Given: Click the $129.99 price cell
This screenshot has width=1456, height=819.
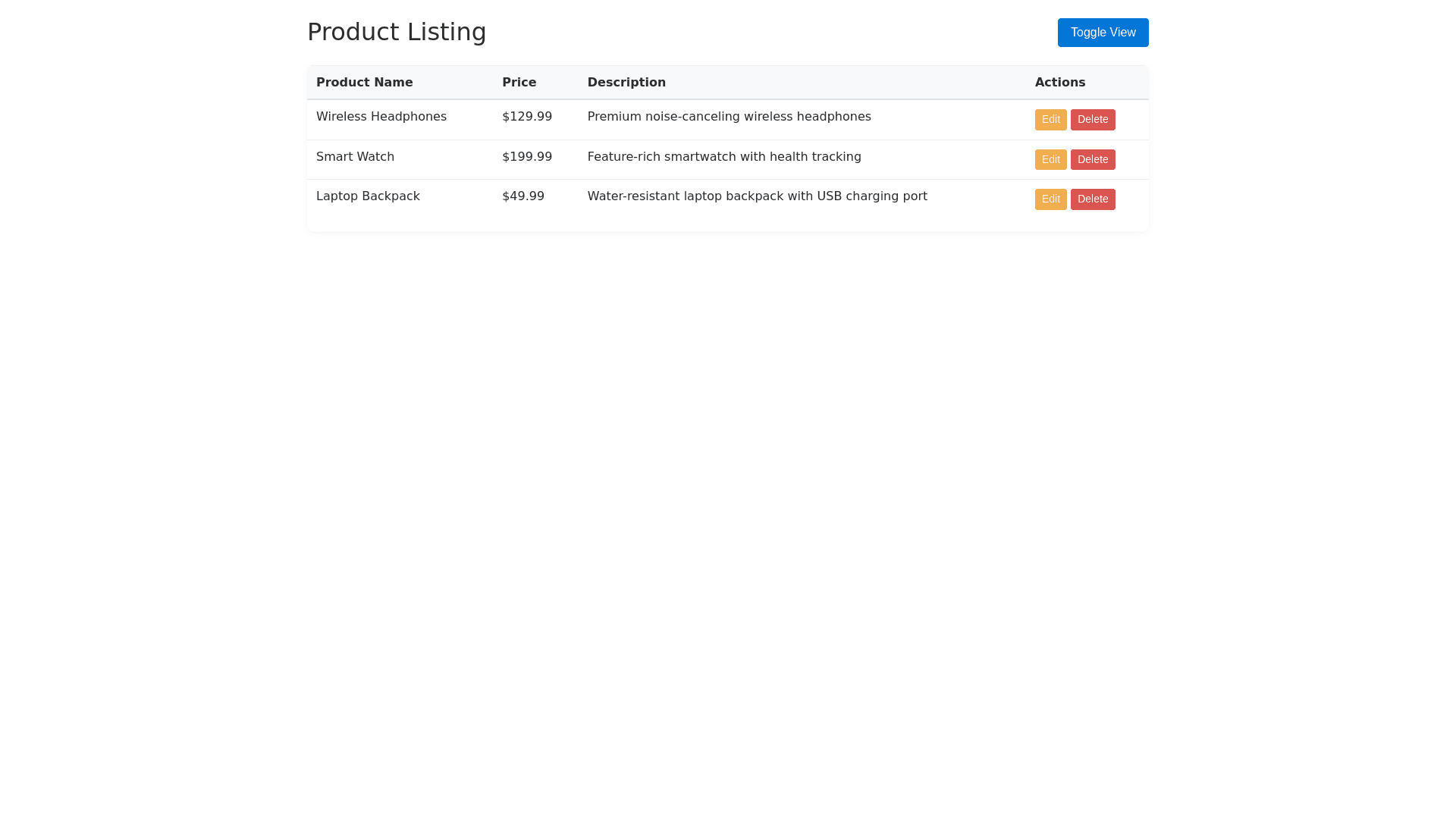Looking at the screenshot, I should click(x=526, y=117).
